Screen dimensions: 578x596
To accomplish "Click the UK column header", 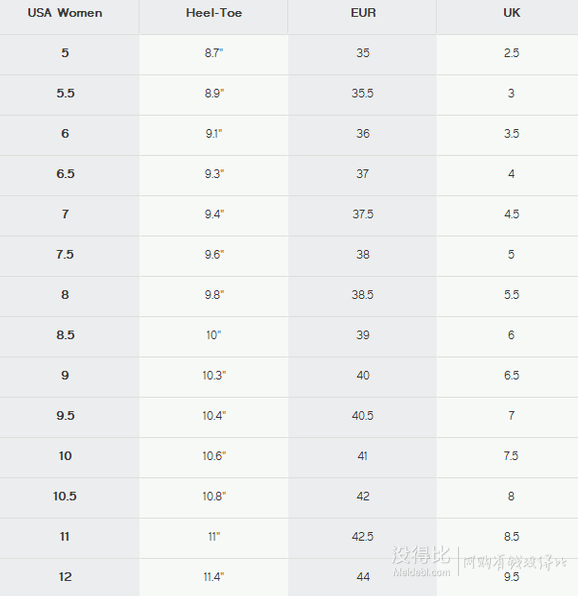I will pyautogui.click(x=511, y=13).
